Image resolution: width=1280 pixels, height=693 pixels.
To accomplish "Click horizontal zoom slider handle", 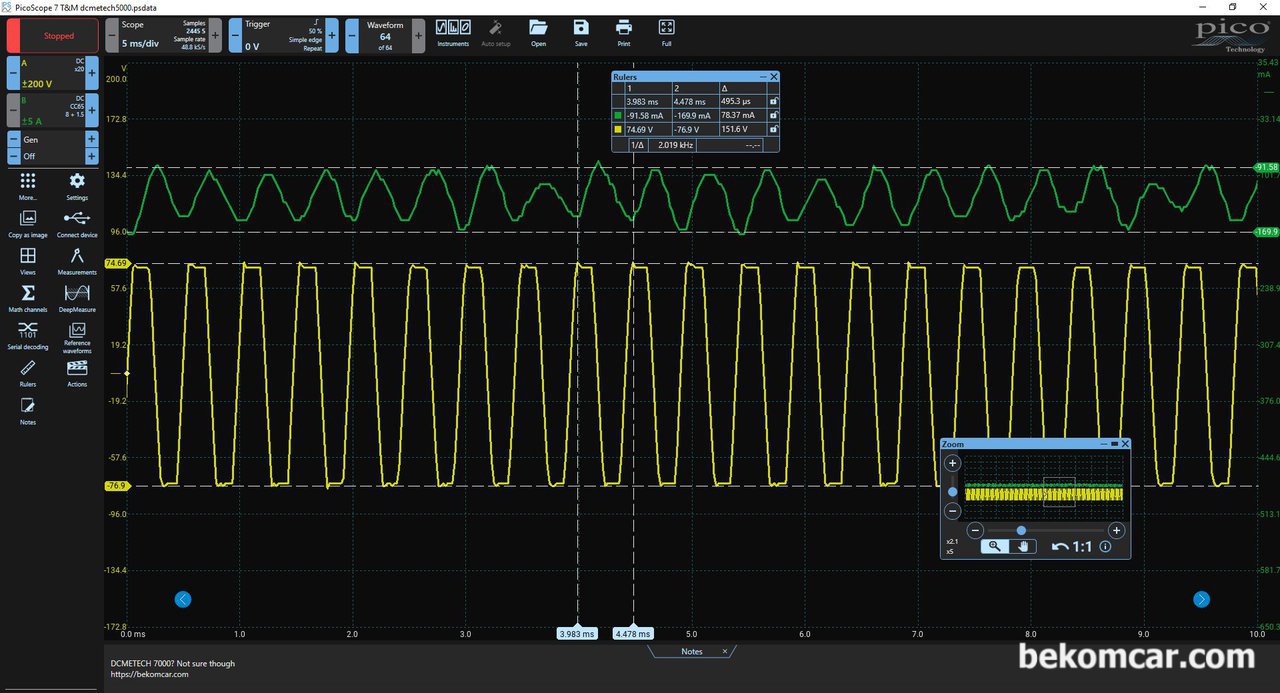I will [x=1021, y=530].
